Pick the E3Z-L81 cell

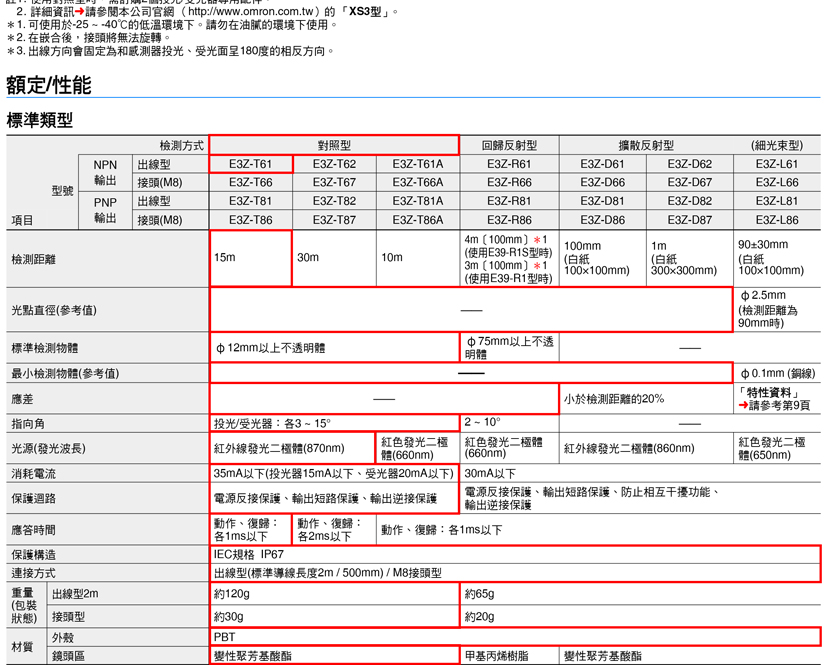[777, 201]
